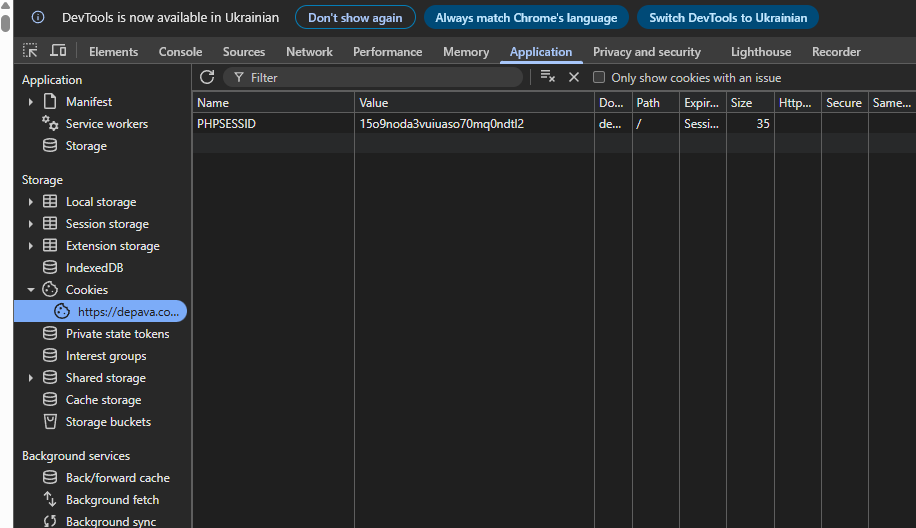Viewport: 916px width, 528px height.
Task: Click the Extension storage table icon
Action: click(x=50, y=245)
